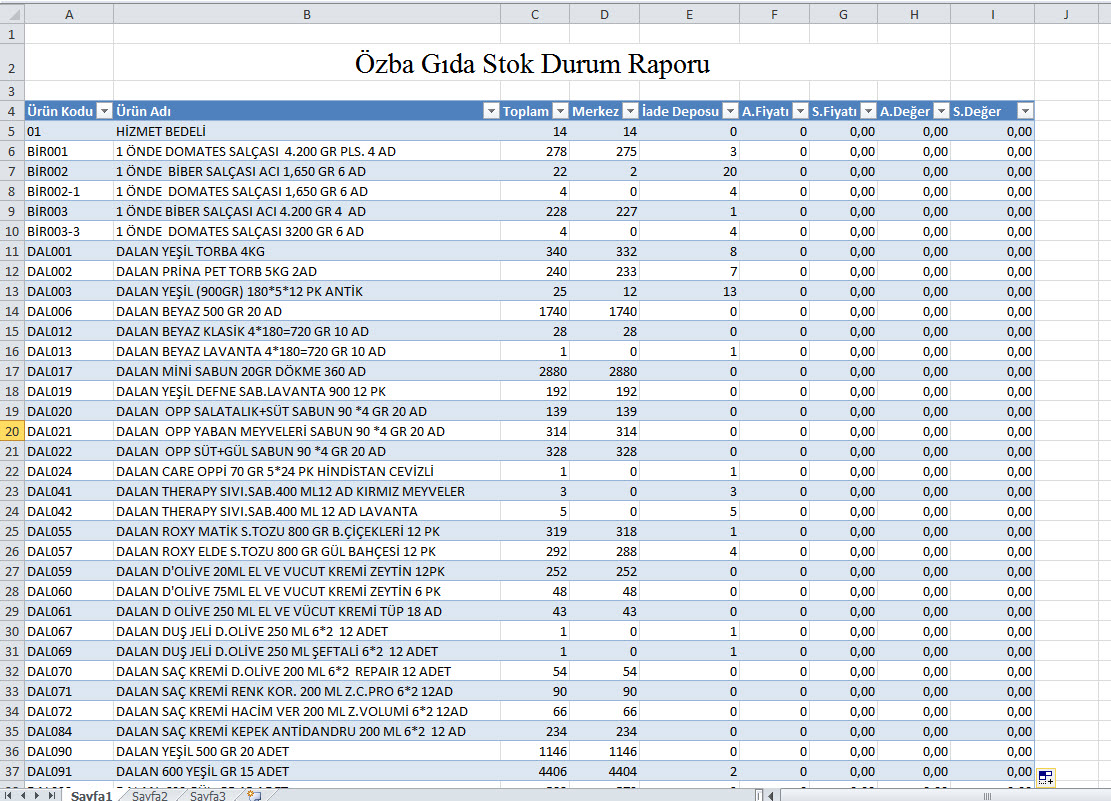Select row 37 header

pyautogui.click(x=12, y=771)
